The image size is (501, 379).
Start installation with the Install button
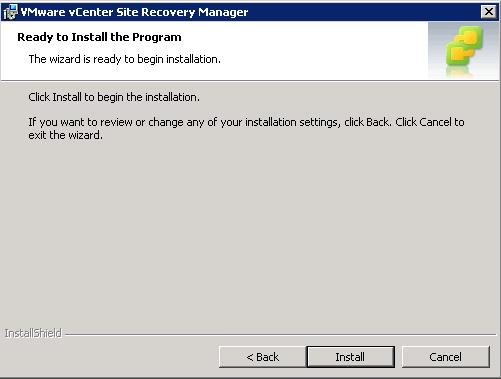click(351, 357)
